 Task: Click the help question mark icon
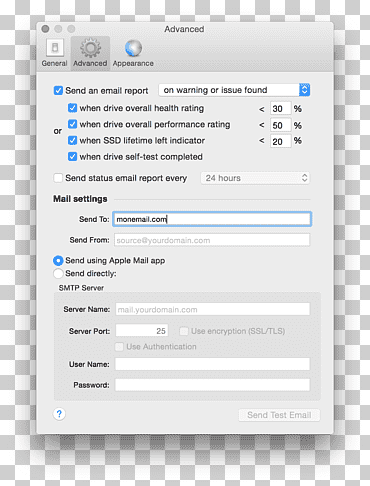[59, 414]
